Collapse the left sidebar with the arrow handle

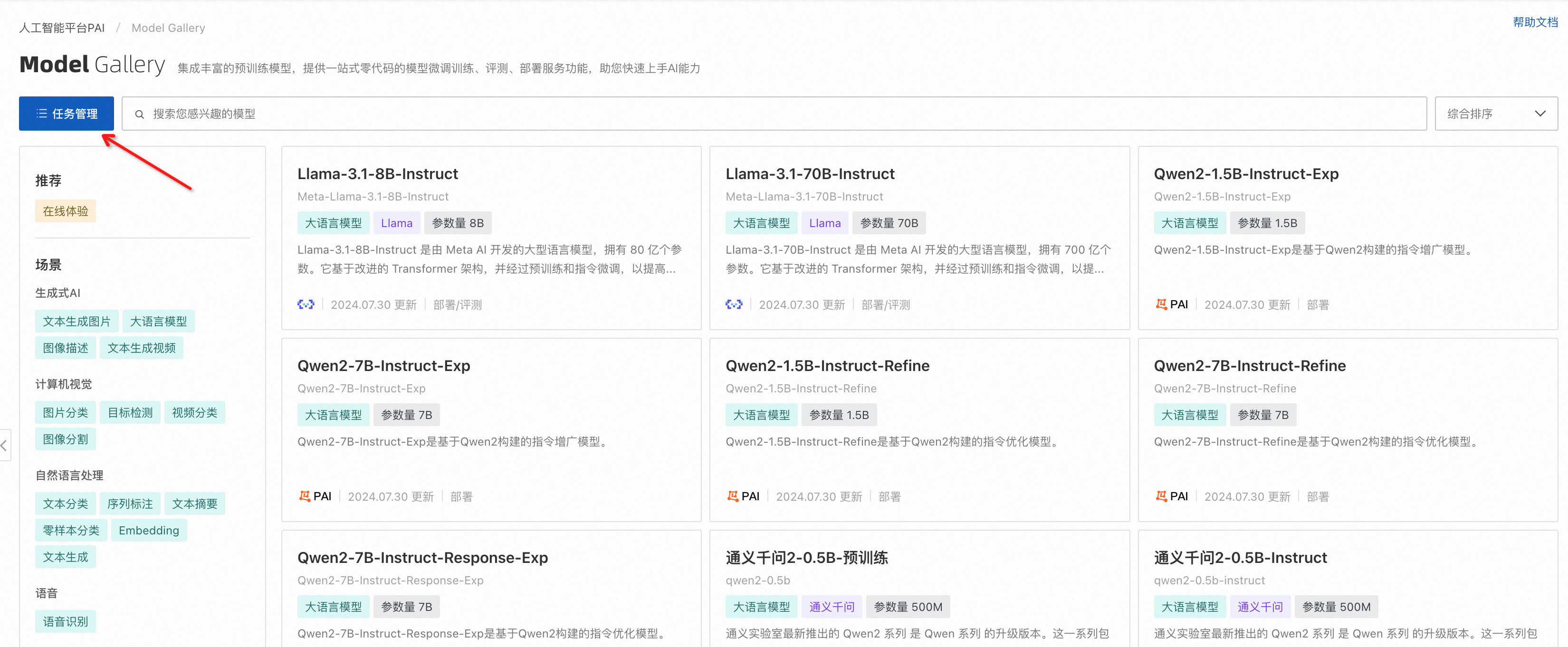pyautogui.click(x=4, y=445)
